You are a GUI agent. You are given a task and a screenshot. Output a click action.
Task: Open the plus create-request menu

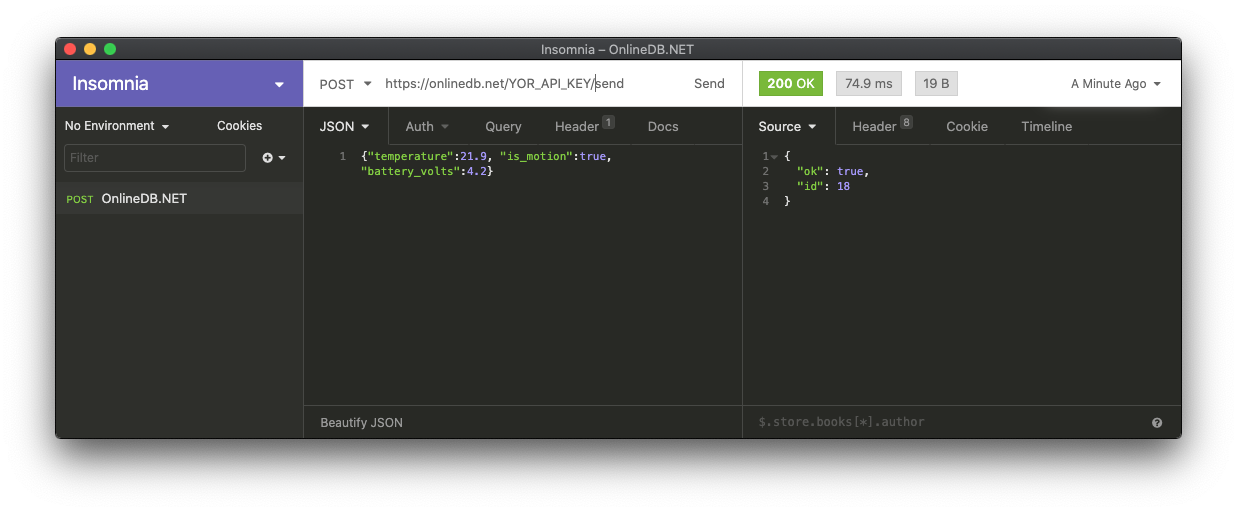coord(274,158)
